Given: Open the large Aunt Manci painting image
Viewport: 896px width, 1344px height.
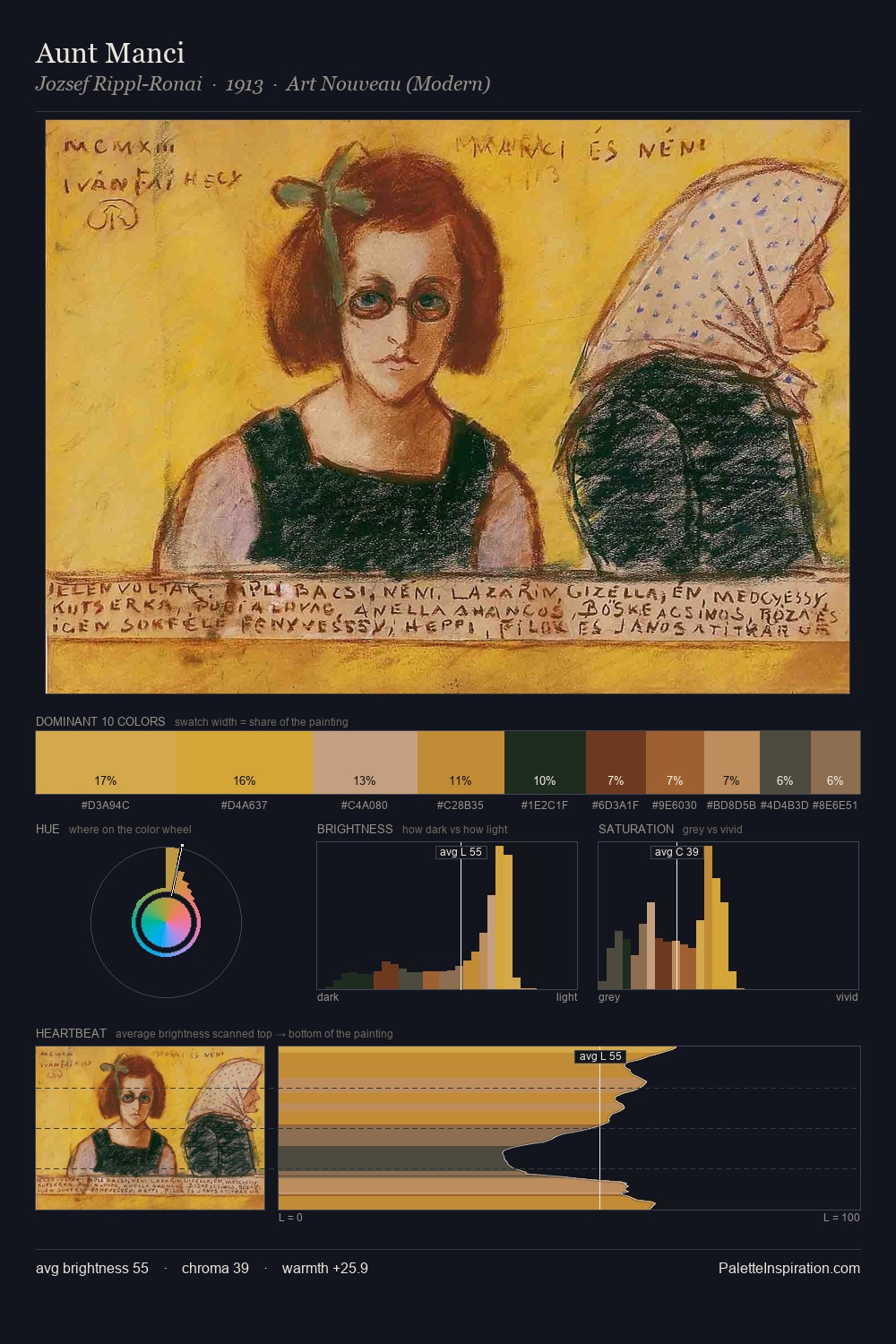Looking at the screenshot, I should pos(448,407).
